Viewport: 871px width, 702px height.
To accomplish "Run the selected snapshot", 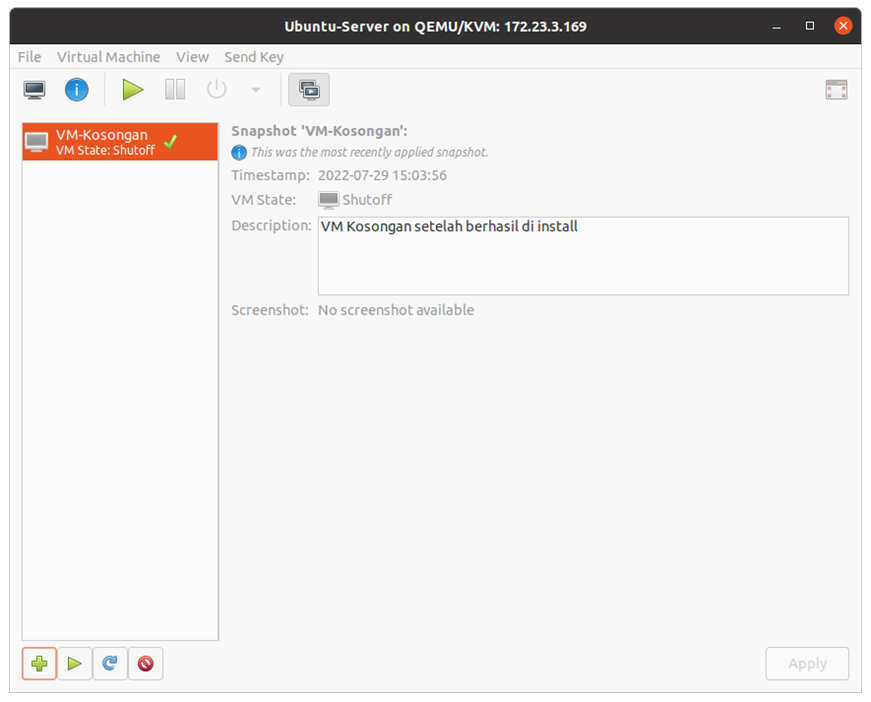I will pyautogui.click(x=75, y=663).
